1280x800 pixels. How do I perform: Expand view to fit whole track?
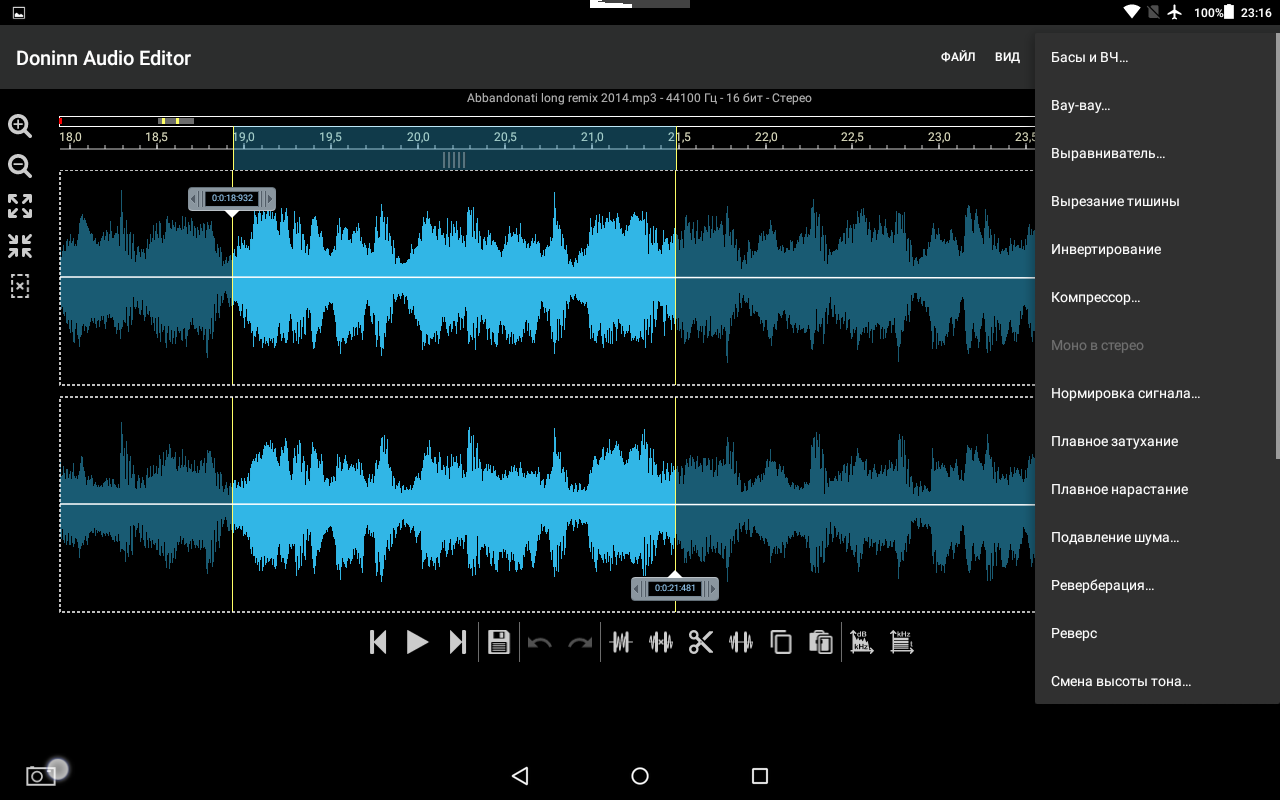click(20, 206)
